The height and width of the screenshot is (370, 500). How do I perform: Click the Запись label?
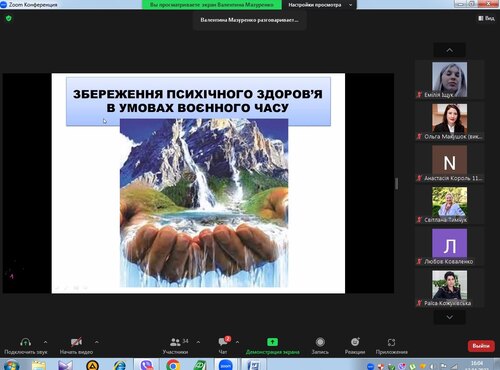click(x=320, y=352)
